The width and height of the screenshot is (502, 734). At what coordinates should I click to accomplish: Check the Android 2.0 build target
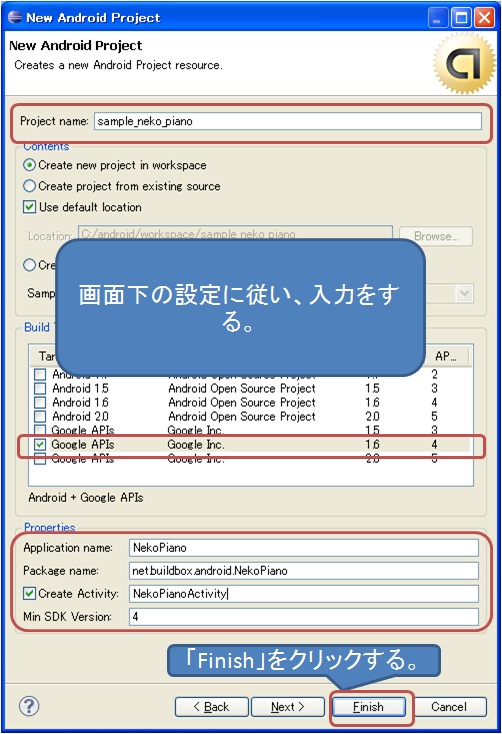40,417
